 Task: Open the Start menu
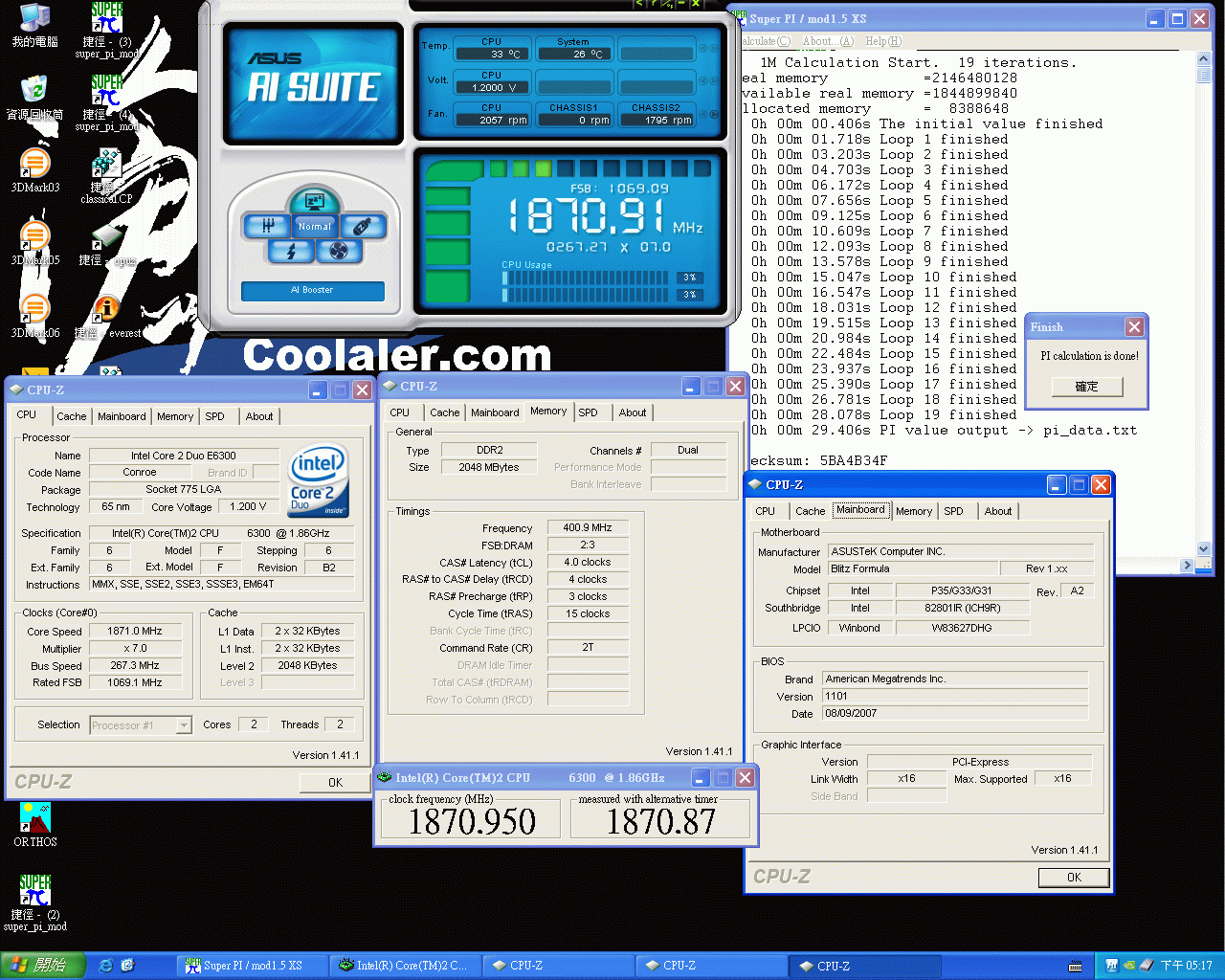click(x=43, y=966)
